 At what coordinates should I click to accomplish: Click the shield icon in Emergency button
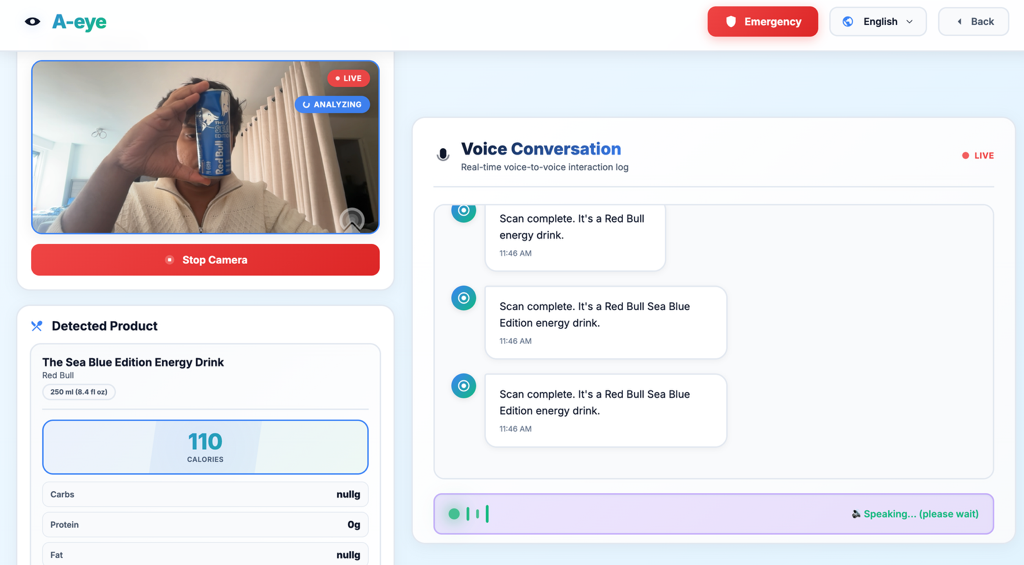click(x=731, y=22)
